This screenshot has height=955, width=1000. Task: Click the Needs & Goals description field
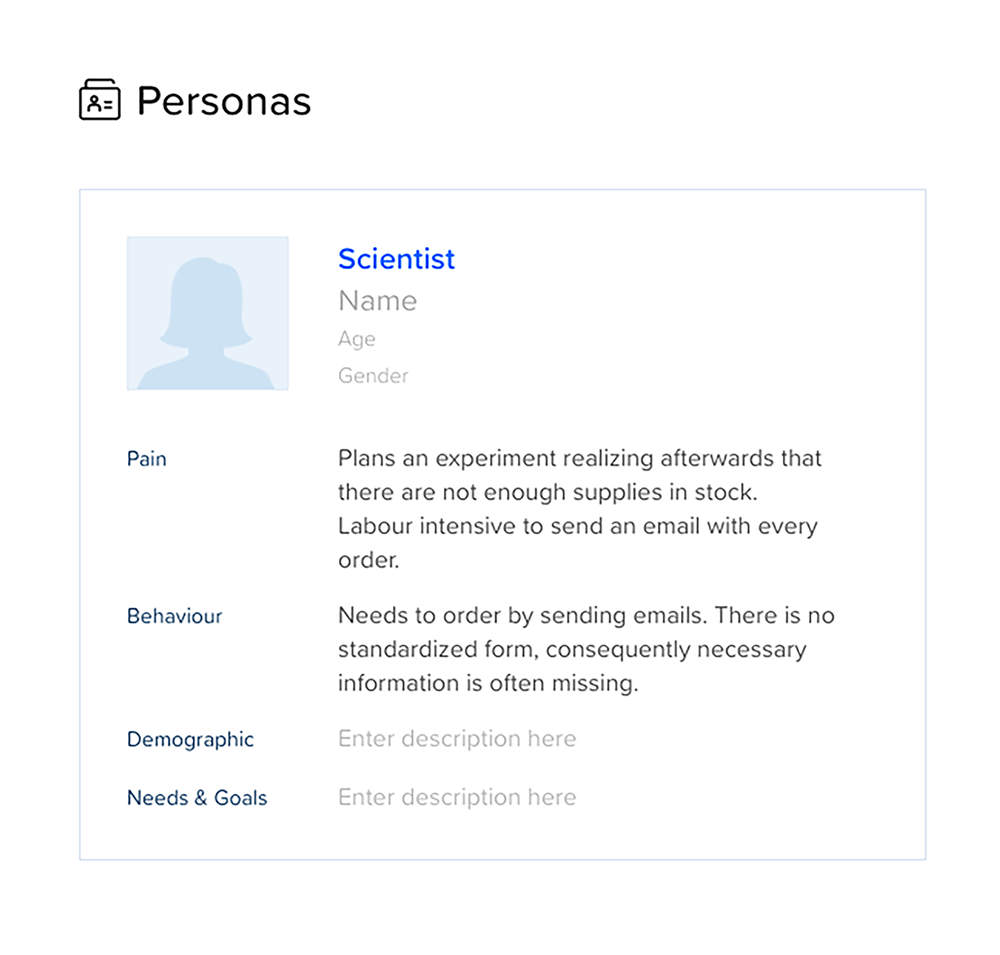tap(457, 797)
